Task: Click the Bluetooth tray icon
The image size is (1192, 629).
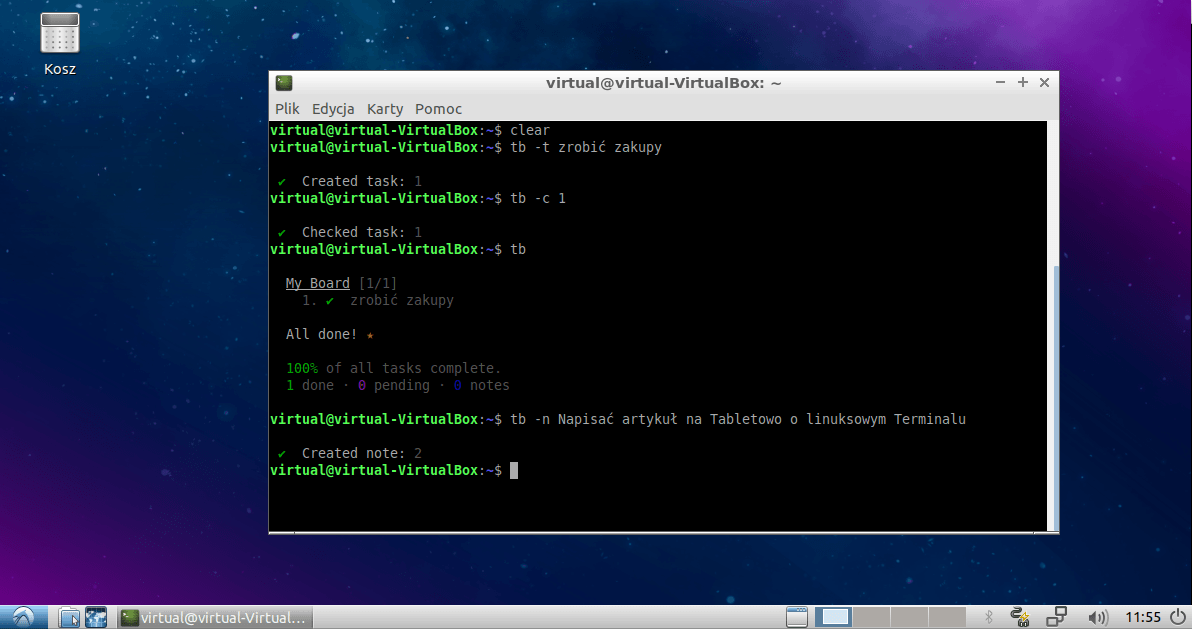Action: [989, 617]
